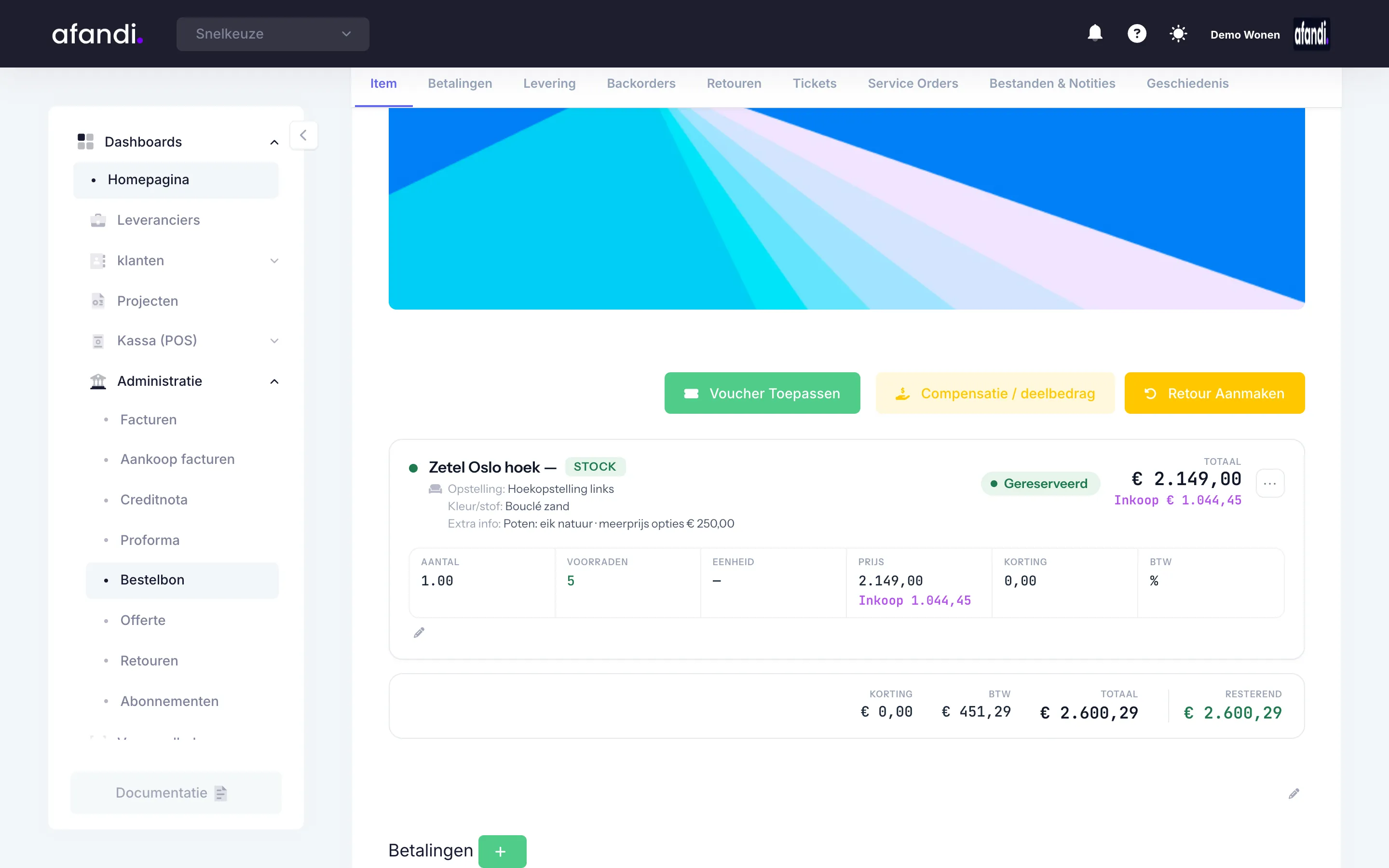Click the Leveranciers briefcase icon
Screen dimensions: 1389x868
(98, 220)
